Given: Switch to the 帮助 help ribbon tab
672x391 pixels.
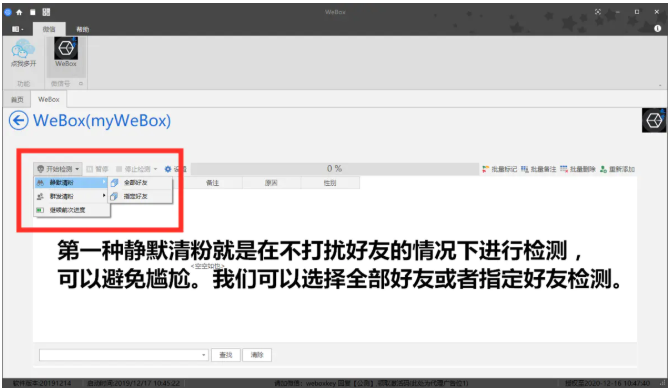Looking at the screenshot, I should (82, 30).
